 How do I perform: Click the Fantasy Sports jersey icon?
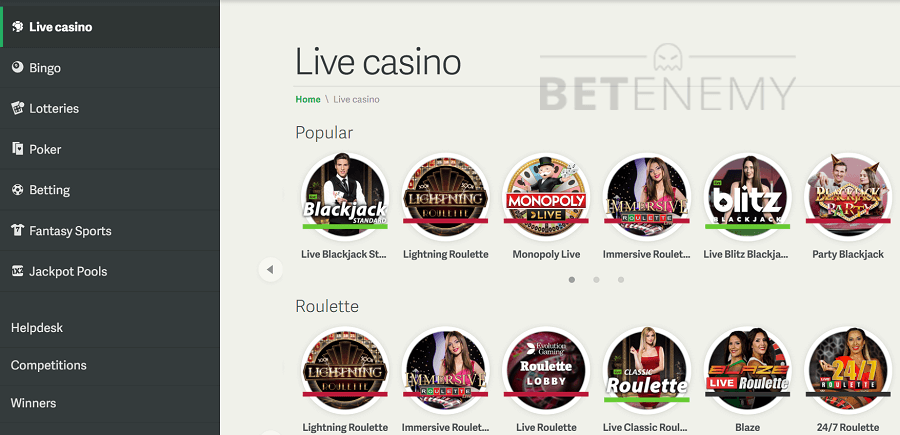17,230
